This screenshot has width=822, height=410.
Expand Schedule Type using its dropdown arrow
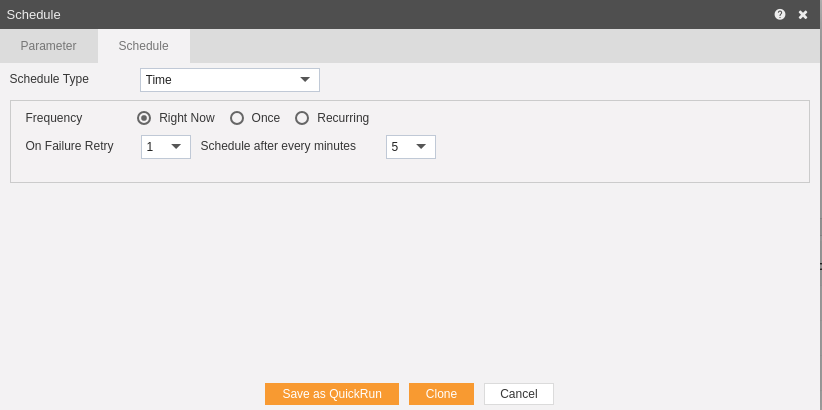point(305,80)
